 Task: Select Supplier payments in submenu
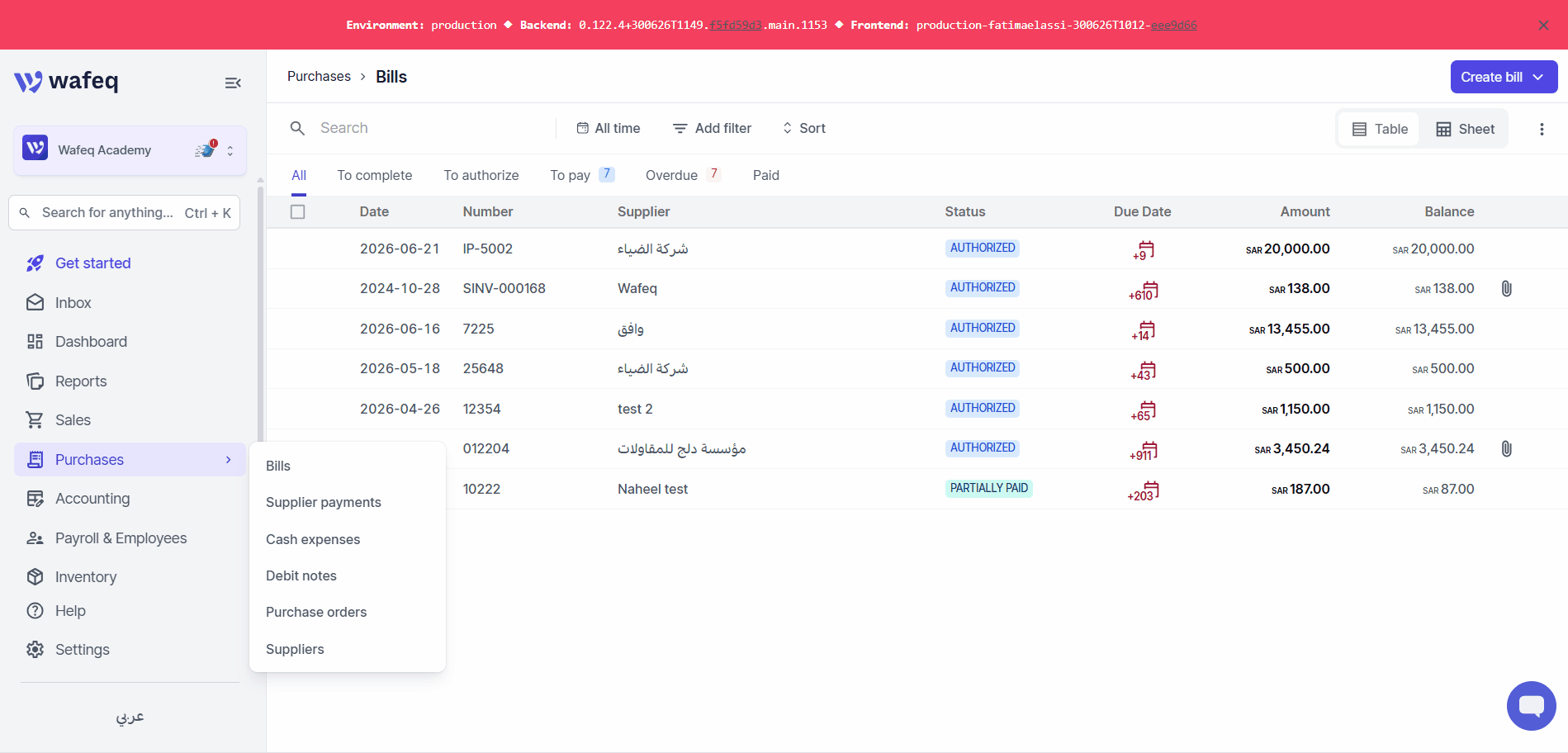(x=324, y=502)
